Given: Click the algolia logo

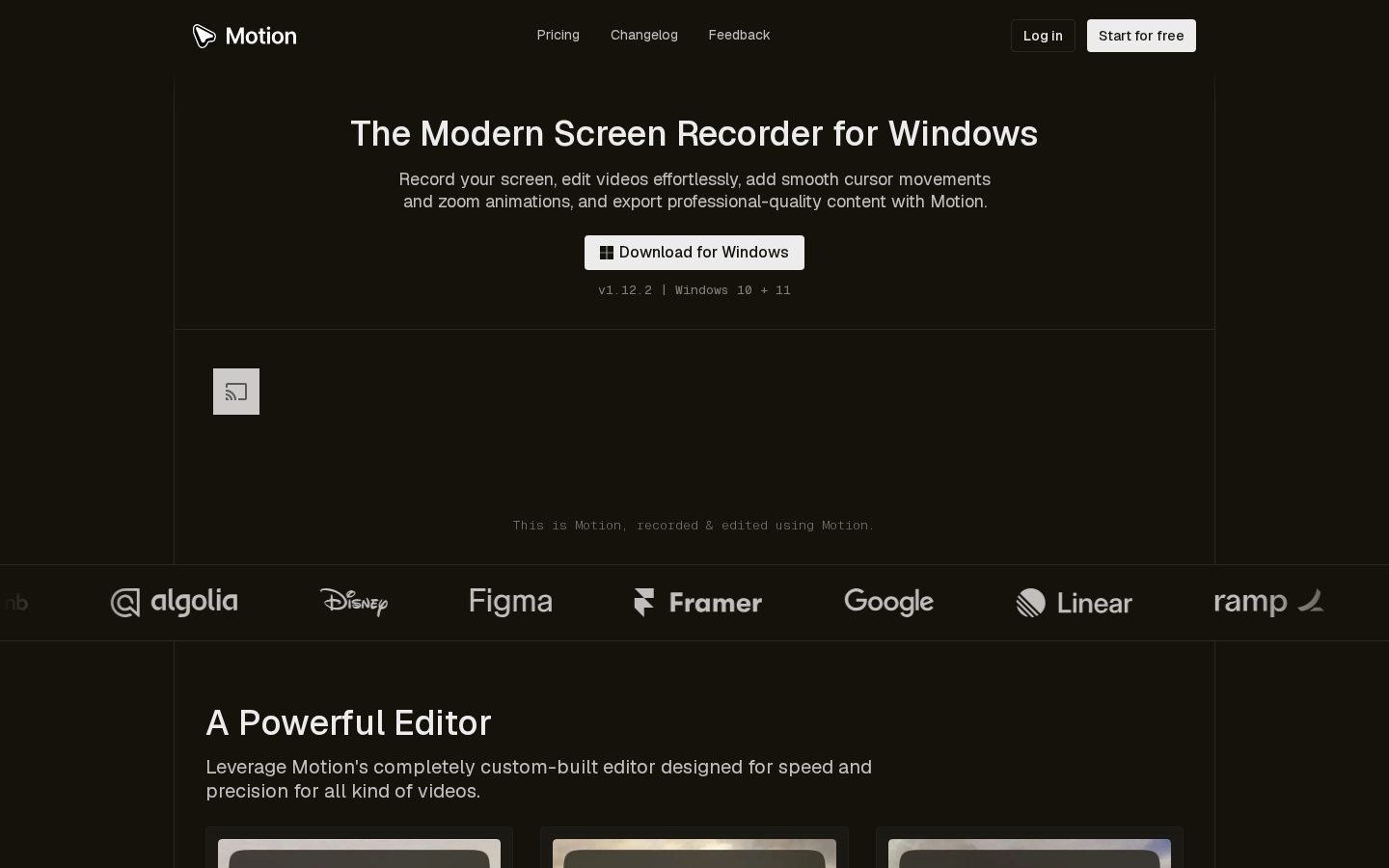Looking at the screenshot, I should [174, 603].
